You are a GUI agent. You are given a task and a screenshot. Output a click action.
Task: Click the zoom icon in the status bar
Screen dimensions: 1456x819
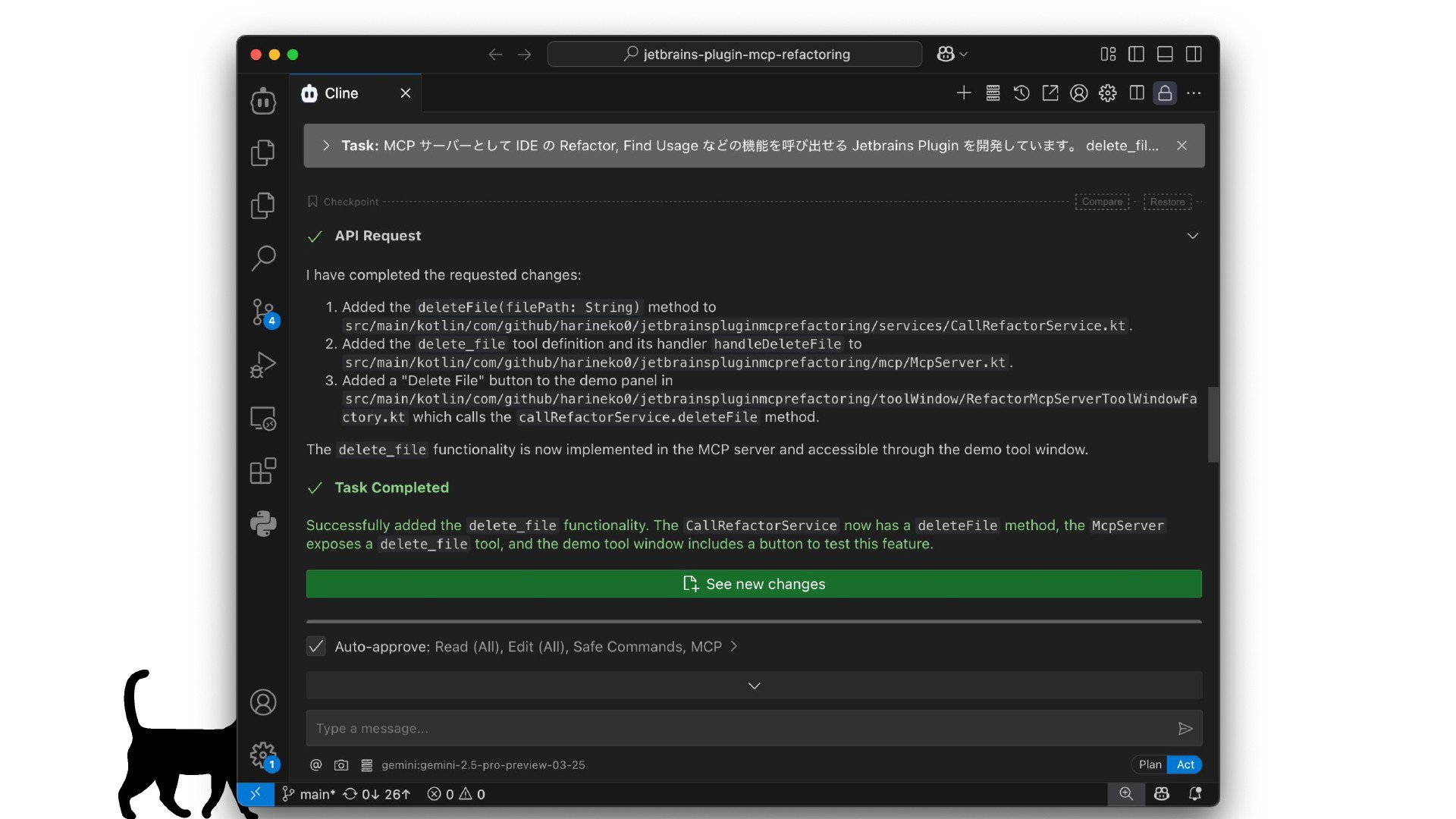(1126, 794)
